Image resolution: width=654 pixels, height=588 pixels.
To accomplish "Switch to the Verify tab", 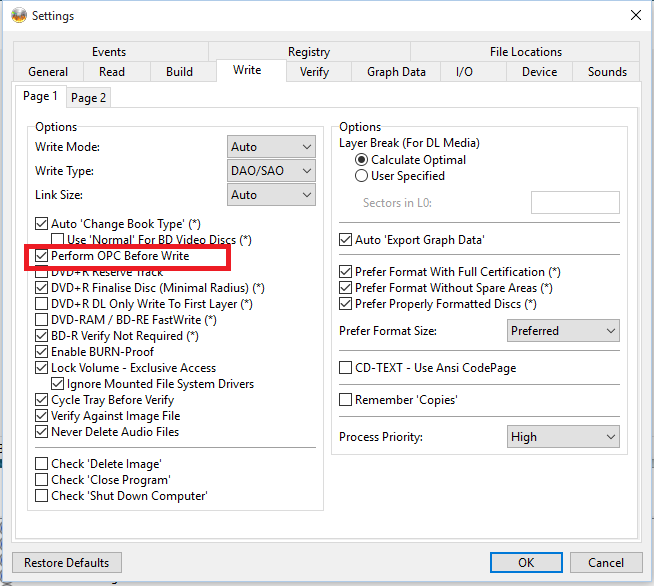I will click(314, 72).
